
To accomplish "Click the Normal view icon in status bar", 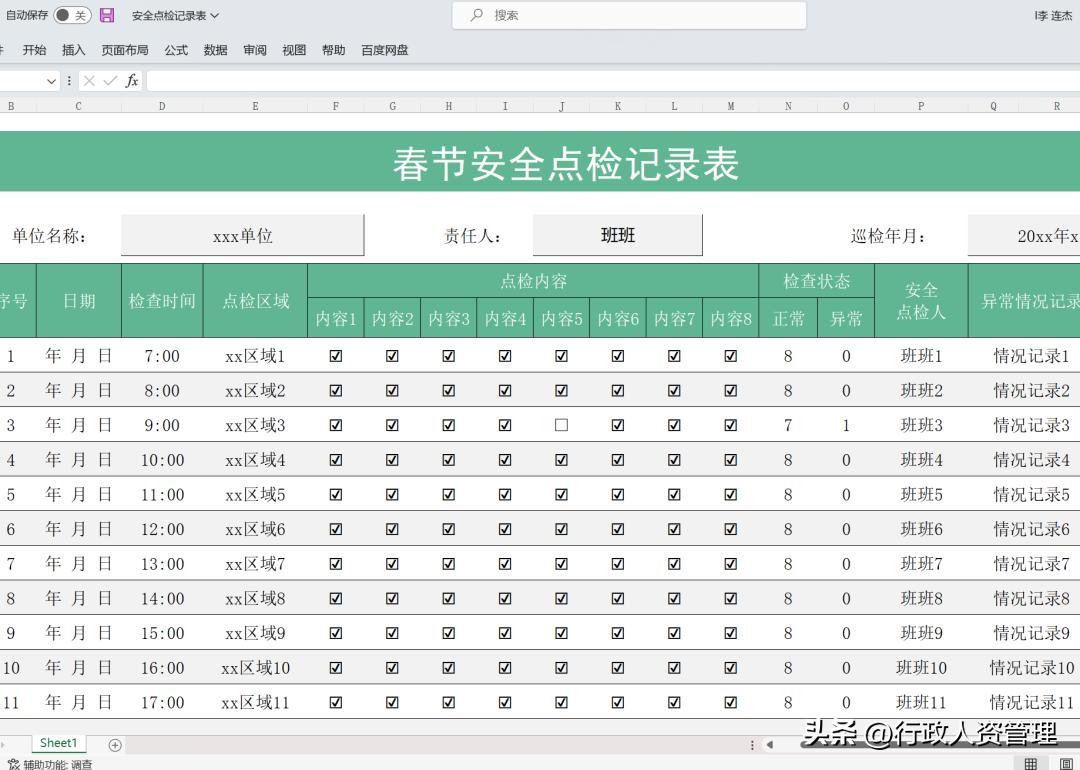I will click(1029, 763).
